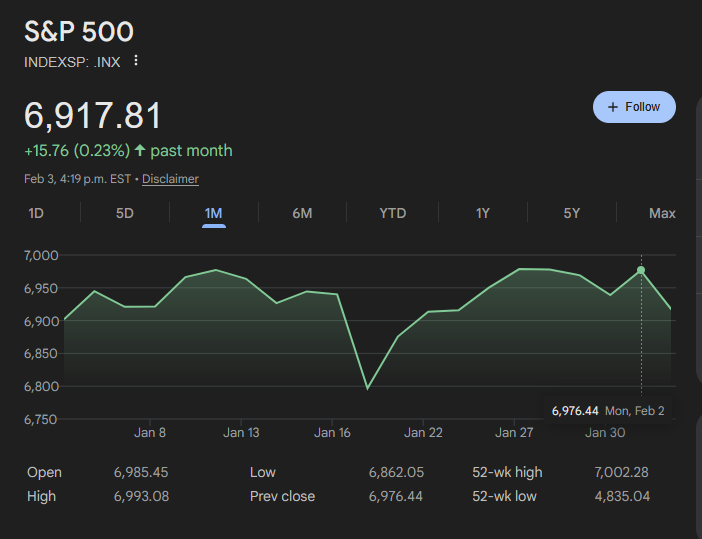Click the Feb 3, 4:19 p.m. EST timestamp

point(77,179)
